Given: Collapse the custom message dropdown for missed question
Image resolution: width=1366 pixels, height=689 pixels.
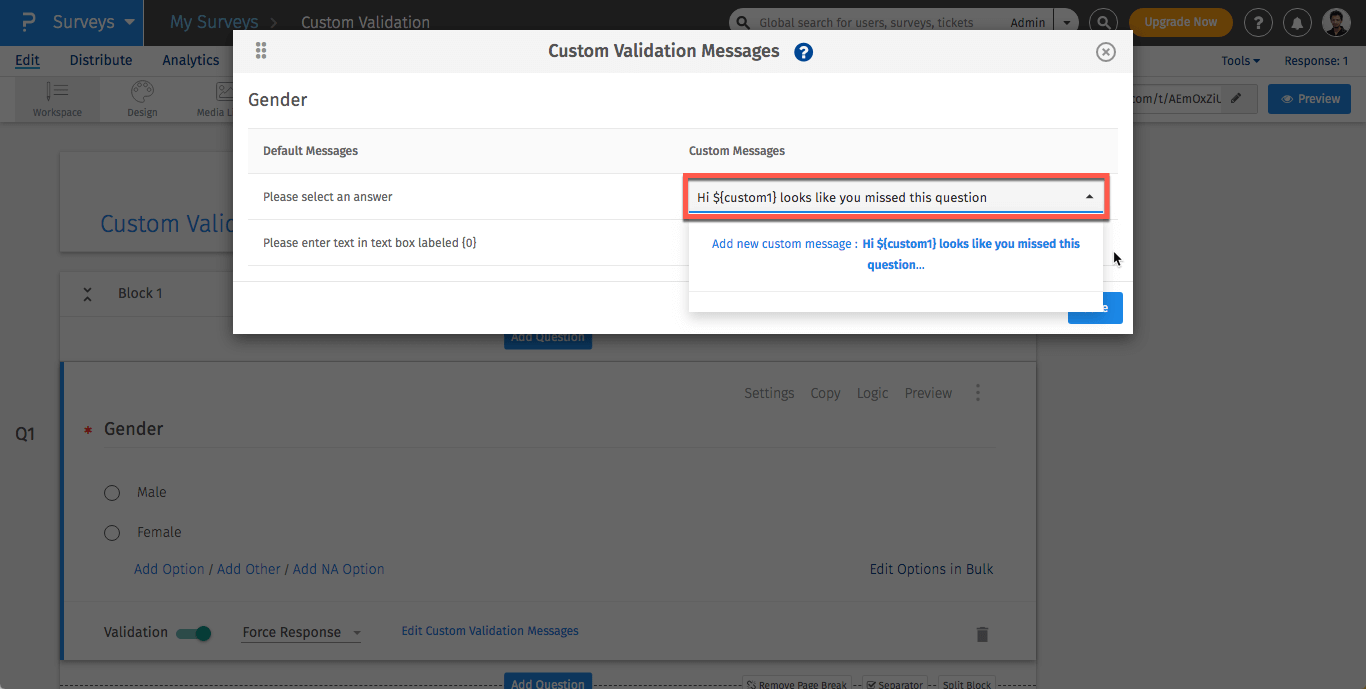Looking at the screenshot, I should 1089,197.
